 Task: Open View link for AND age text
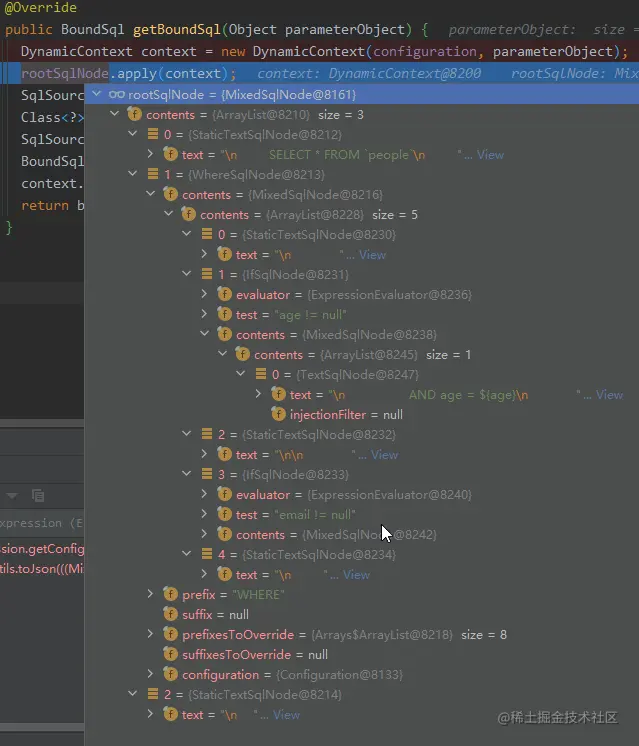(610, 394)
